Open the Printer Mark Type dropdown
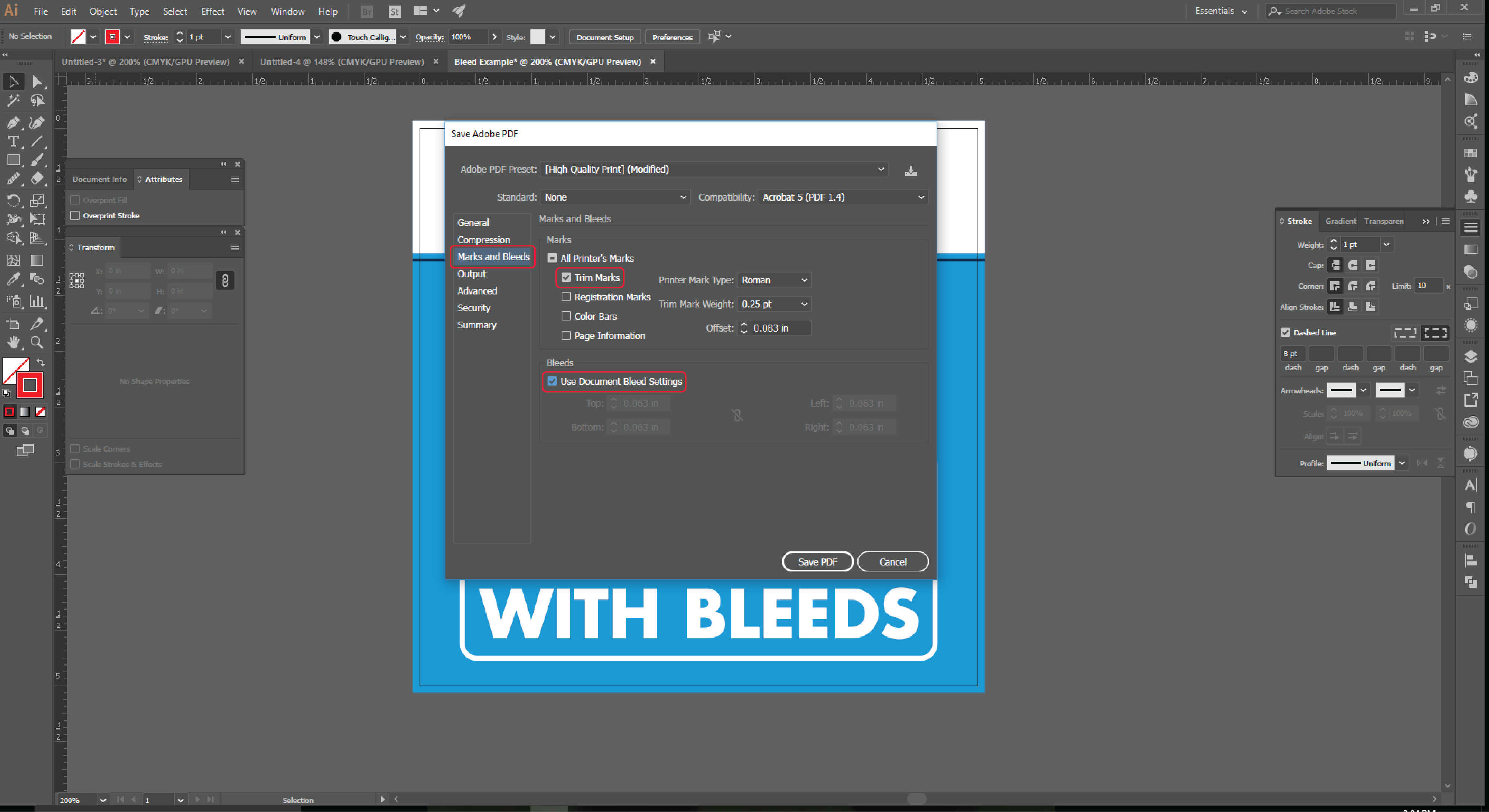Screen dimensions: 1489x812 pyautogui.click(x=774, y=280)
